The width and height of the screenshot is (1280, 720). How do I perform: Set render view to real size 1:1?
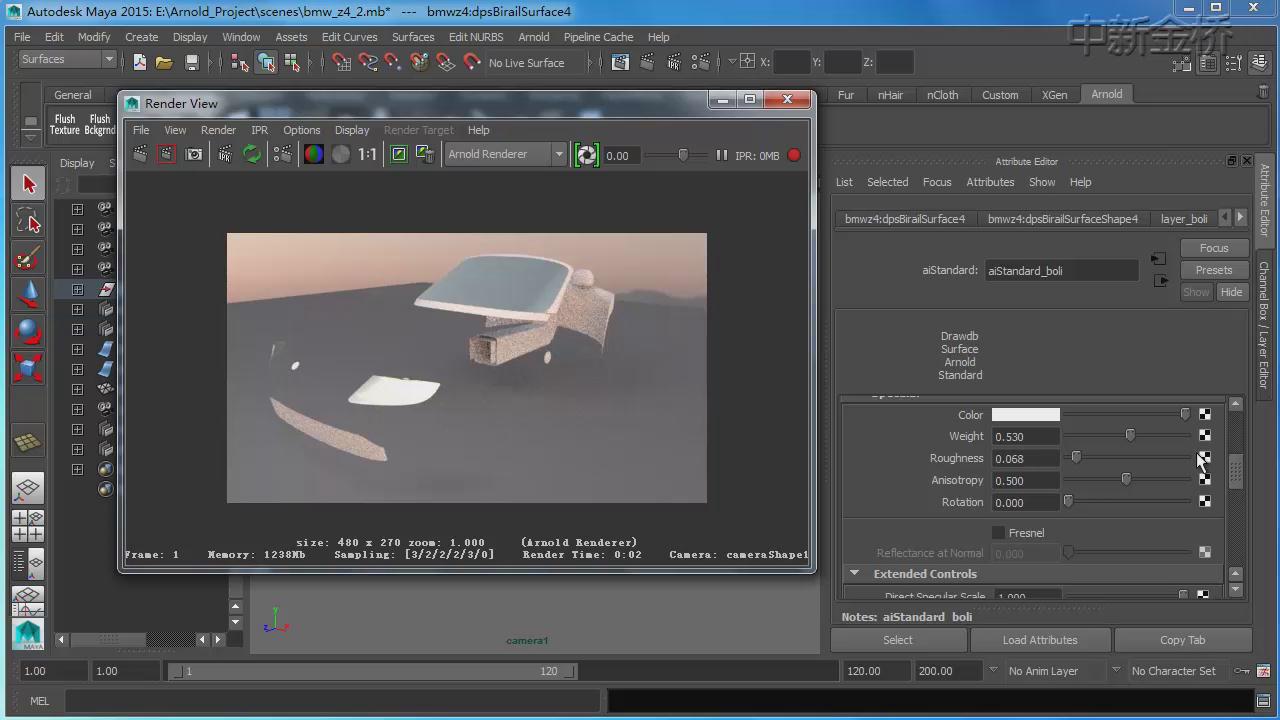coord(367,154)
